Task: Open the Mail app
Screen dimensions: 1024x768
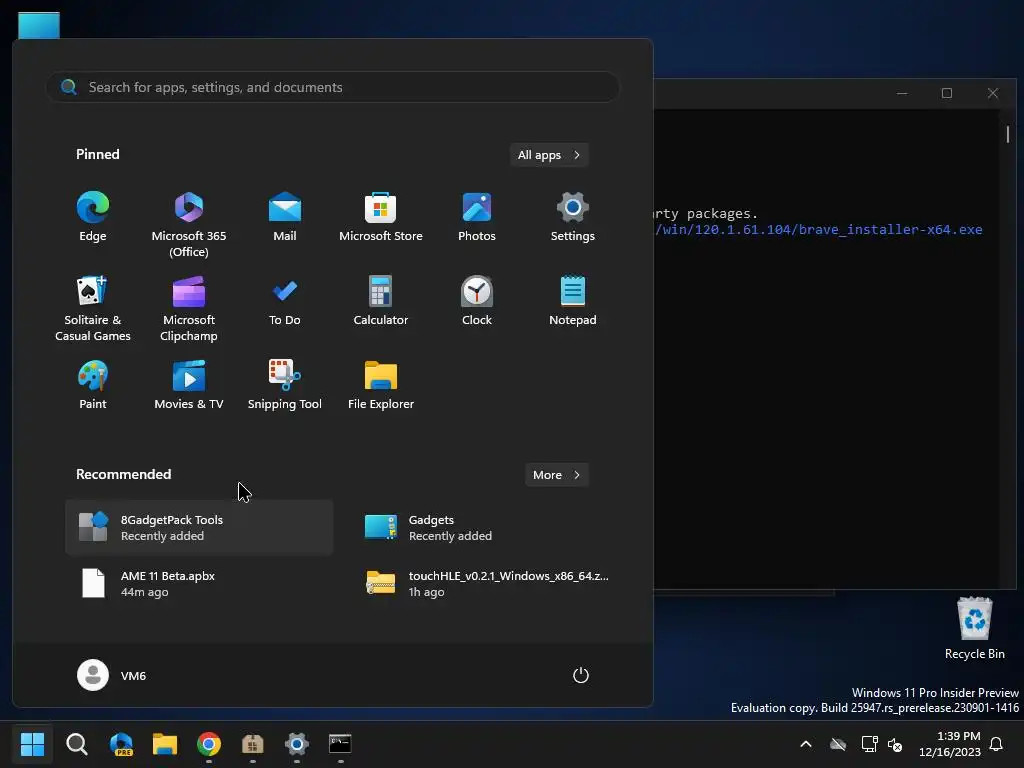Action: coord(285,217)
